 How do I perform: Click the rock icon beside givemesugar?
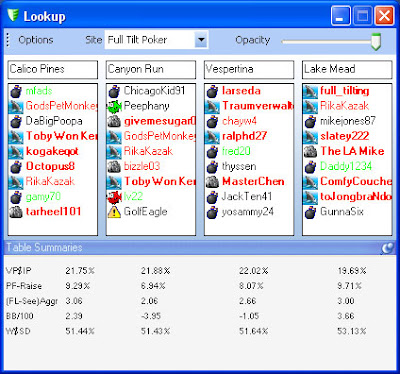(x=114, y=121)
